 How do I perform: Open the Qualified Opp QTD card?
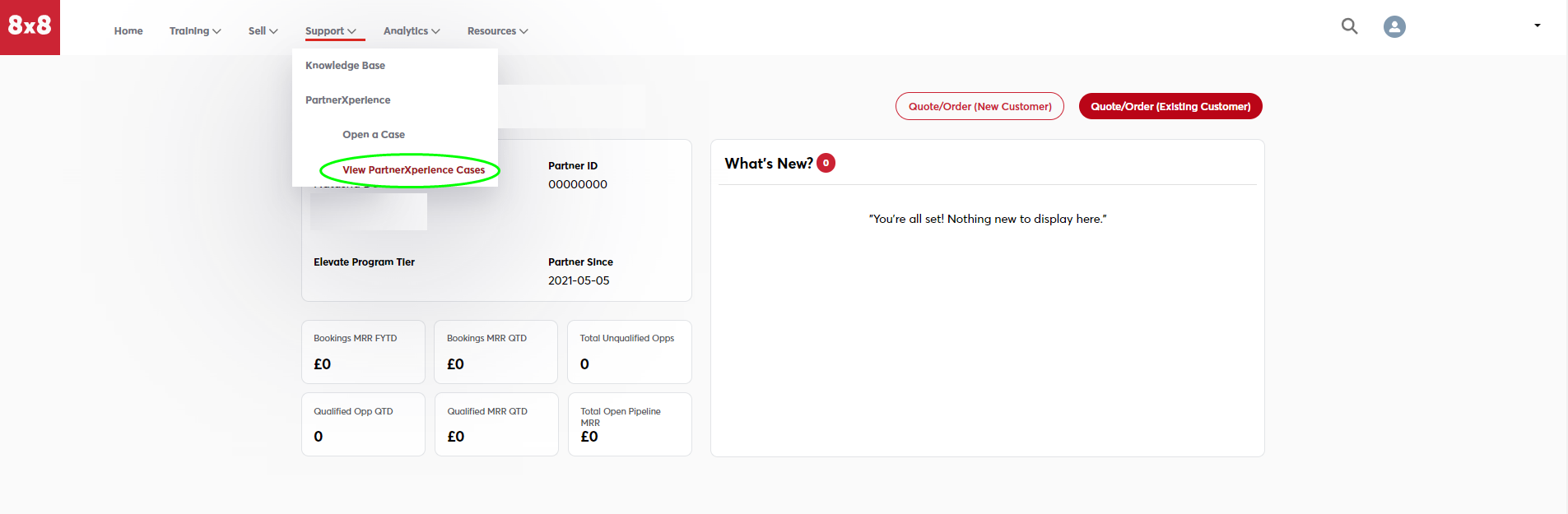[x=363, y=424]
